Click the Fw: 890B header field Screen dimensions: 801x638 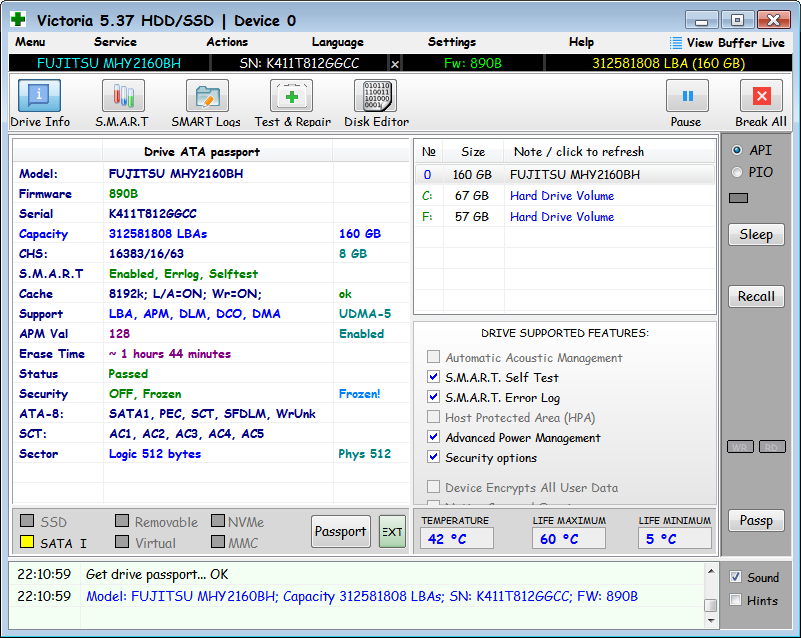(x=473, y=63)
